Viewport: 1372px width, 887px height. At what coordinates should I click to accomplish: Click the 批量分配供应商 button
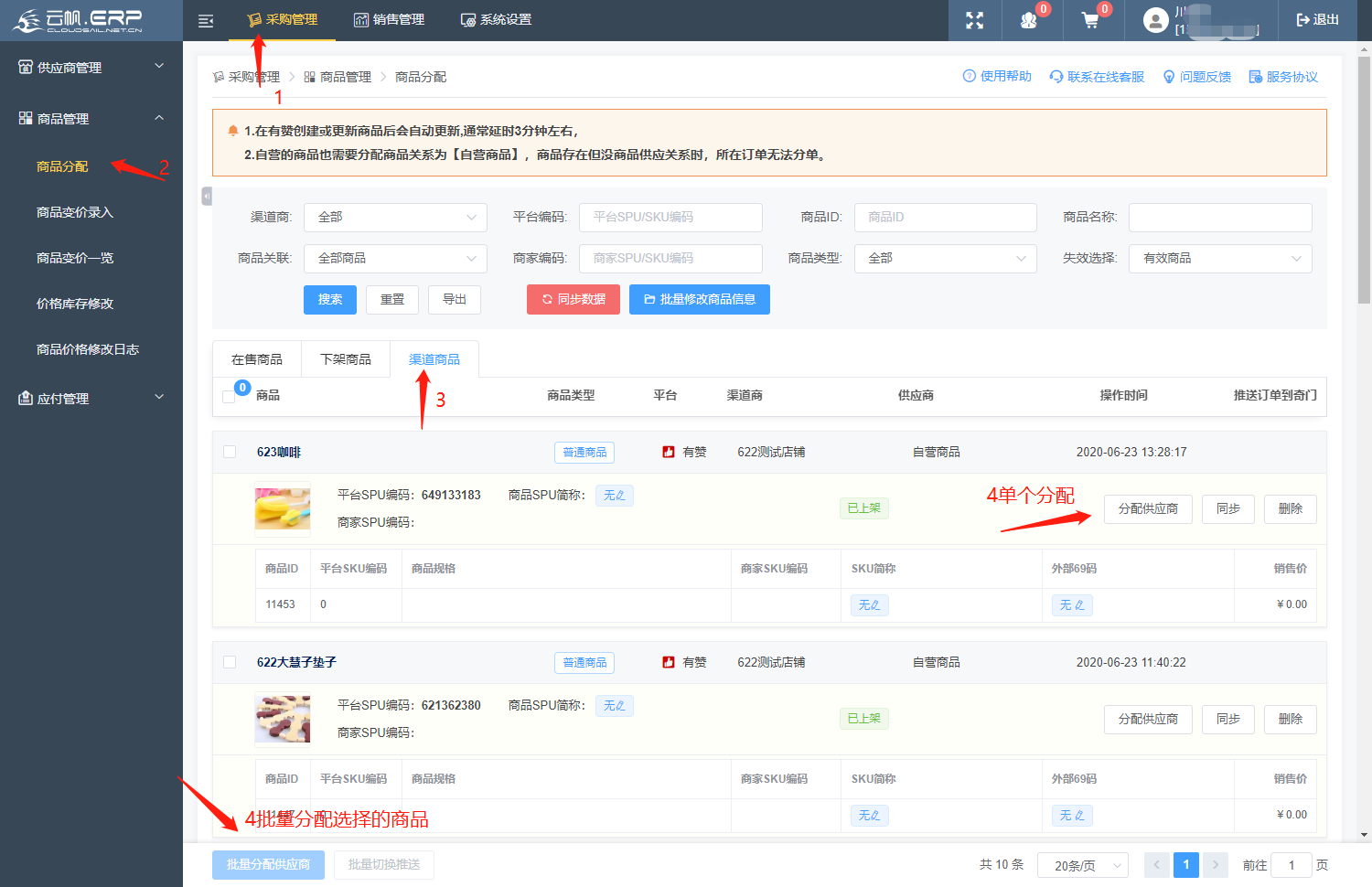coord(268,865)
